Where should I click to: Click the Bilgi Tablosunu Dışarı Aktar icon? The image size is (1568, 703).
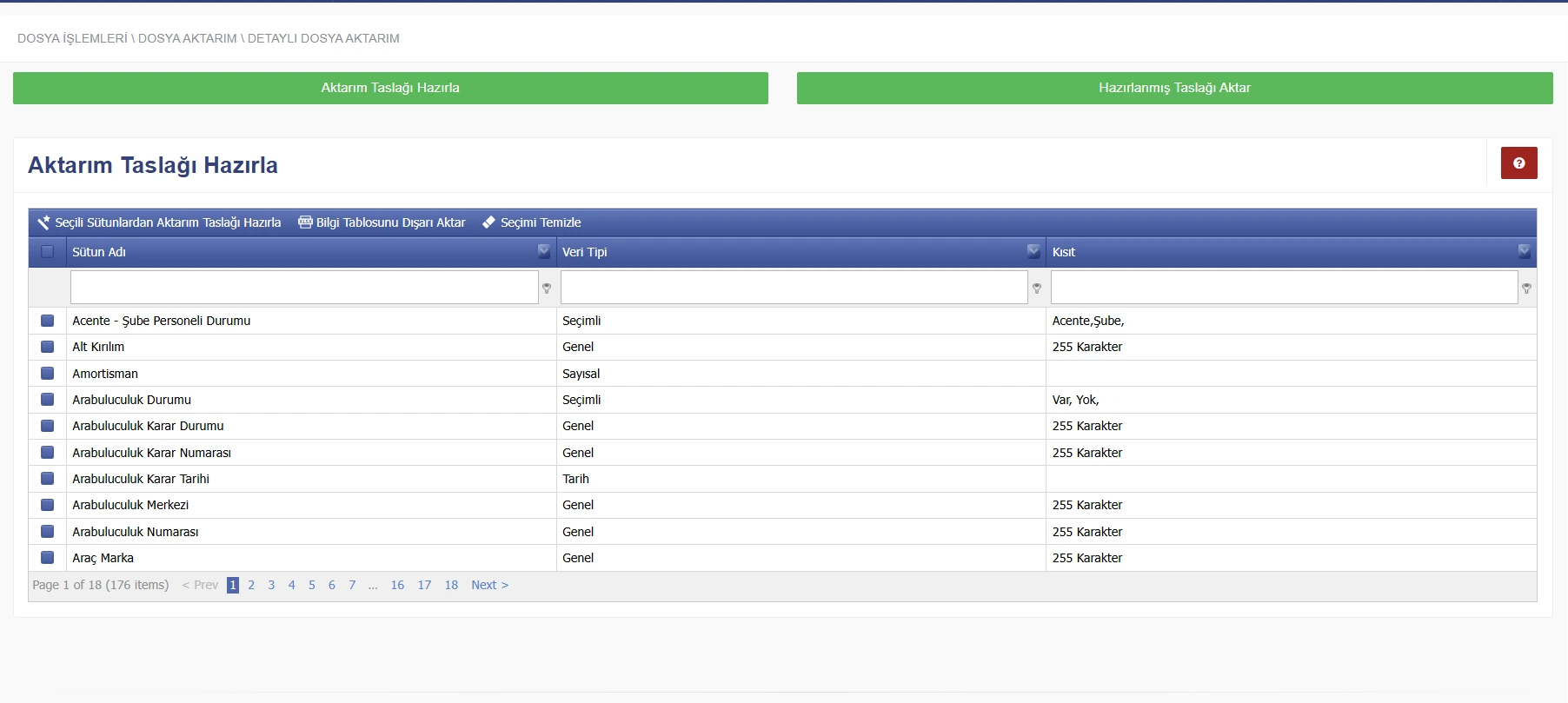click(x=305, y=222)
